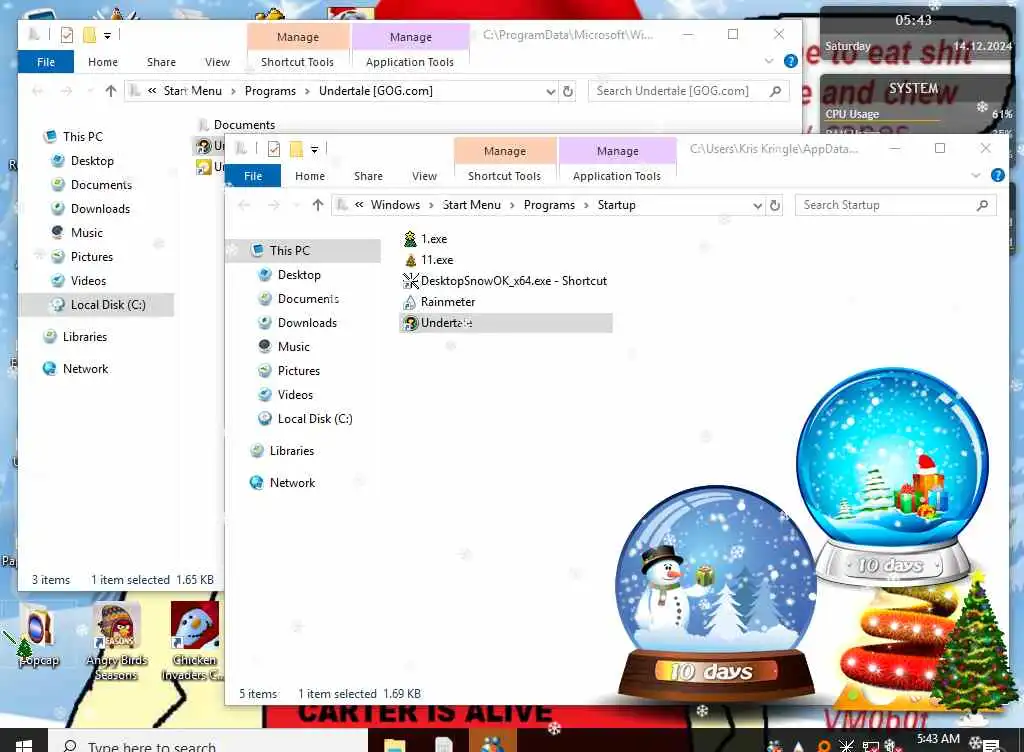Open View tab in Startup window
Screen dimensions: 1024x752
[x=424, y=176]
